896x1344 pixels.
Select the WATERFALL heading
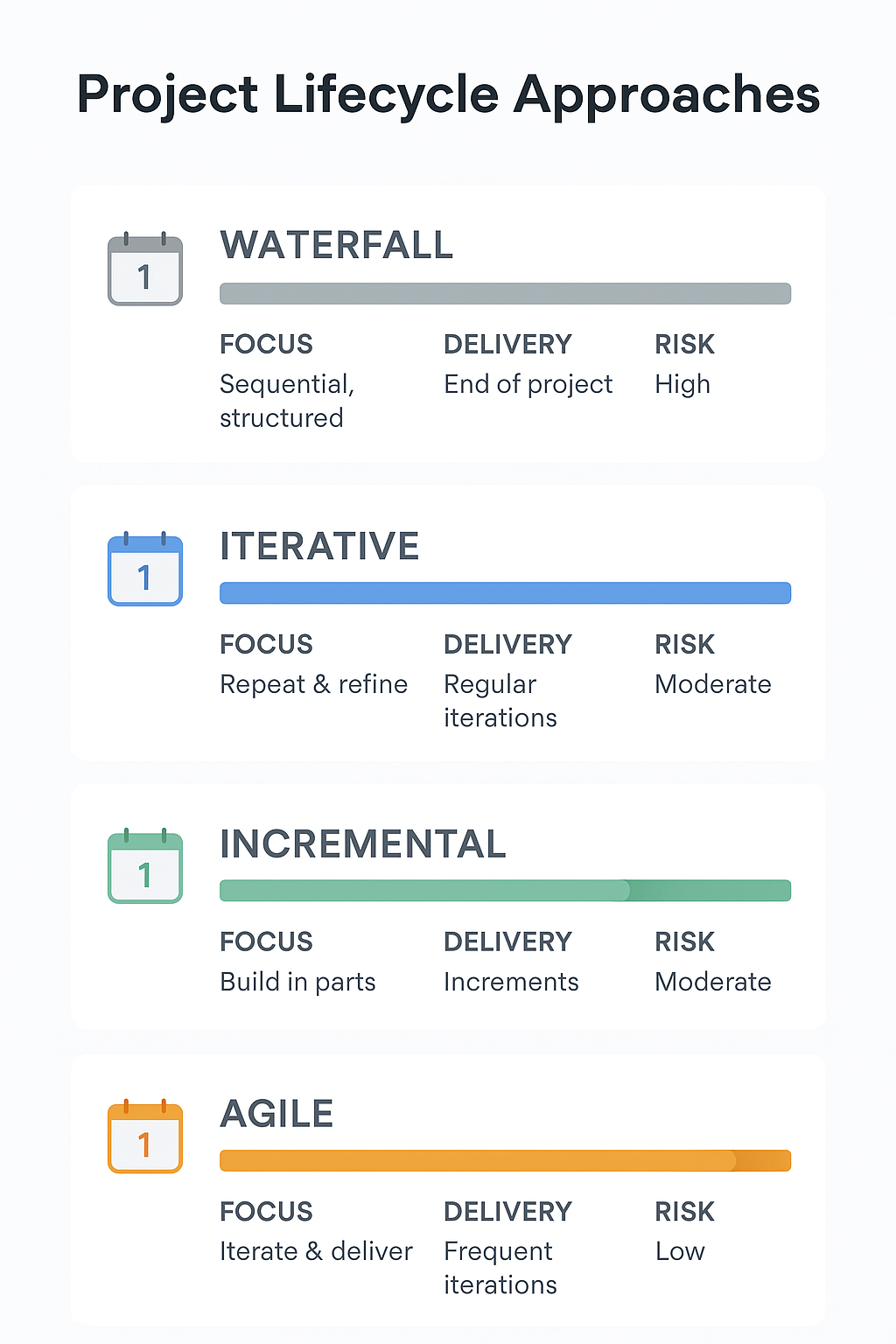(337, 245)
